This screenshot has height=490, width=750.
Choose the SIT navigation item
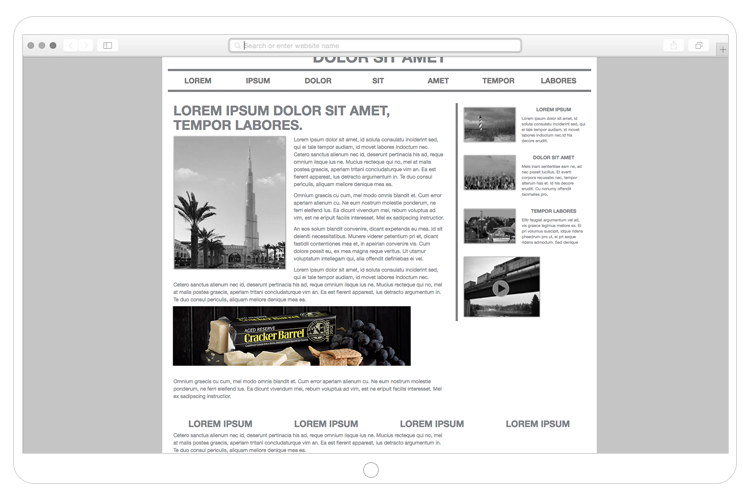378,81
